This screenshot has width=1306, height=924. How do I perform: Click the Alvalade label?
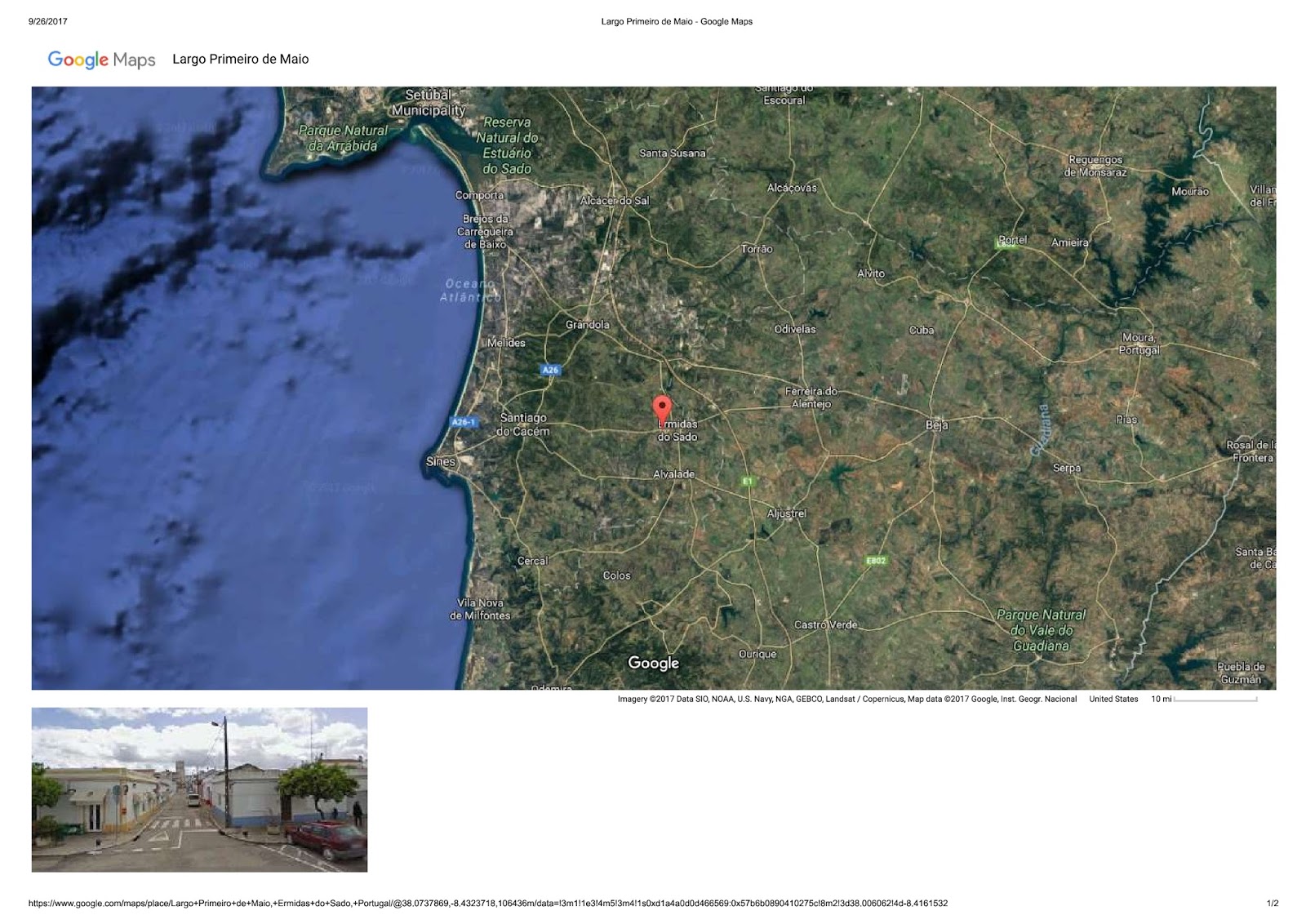(674, 474)
